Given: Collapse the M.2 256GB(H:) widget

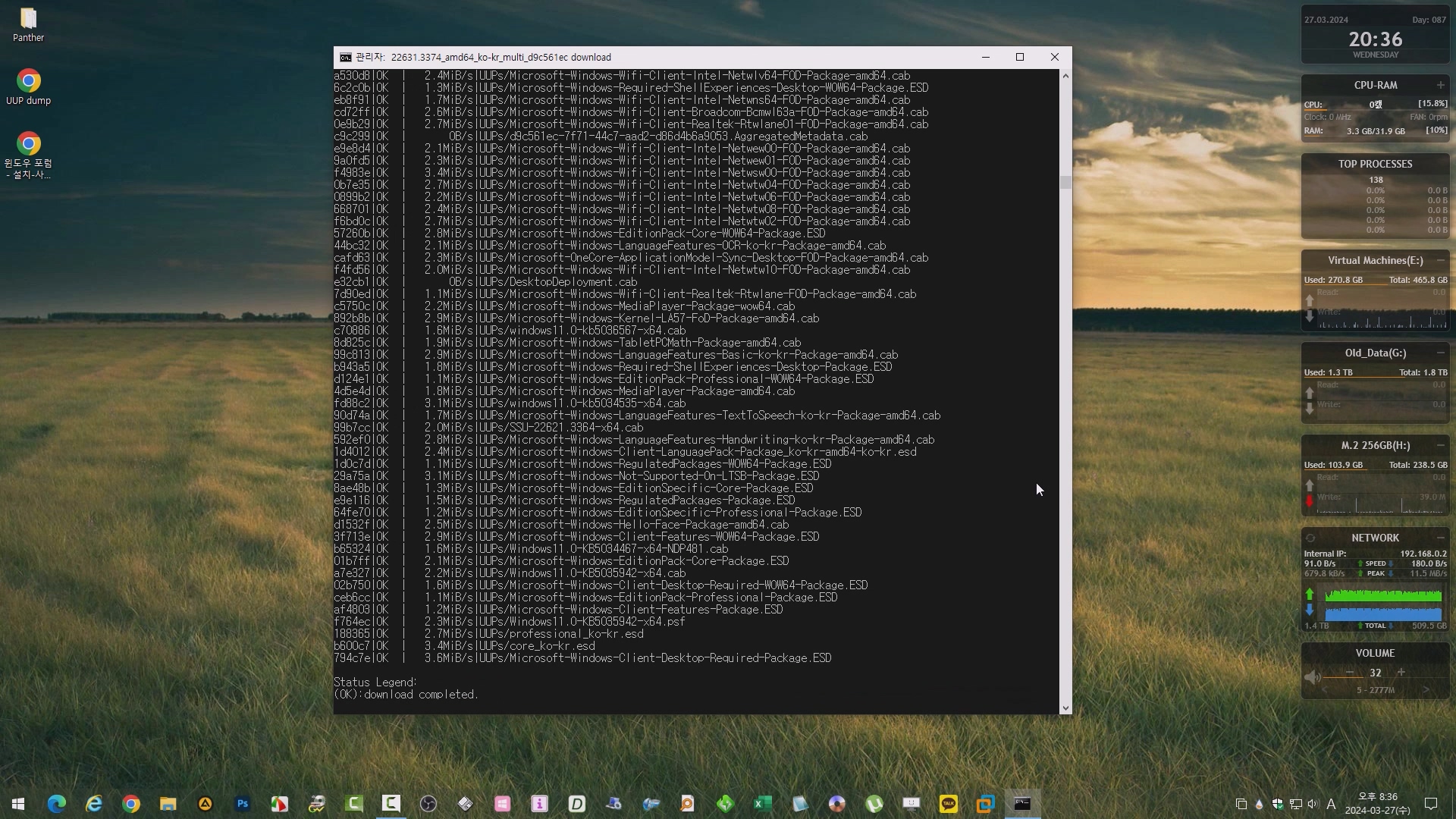Looking at the screenshot, I should [1440, 445].
